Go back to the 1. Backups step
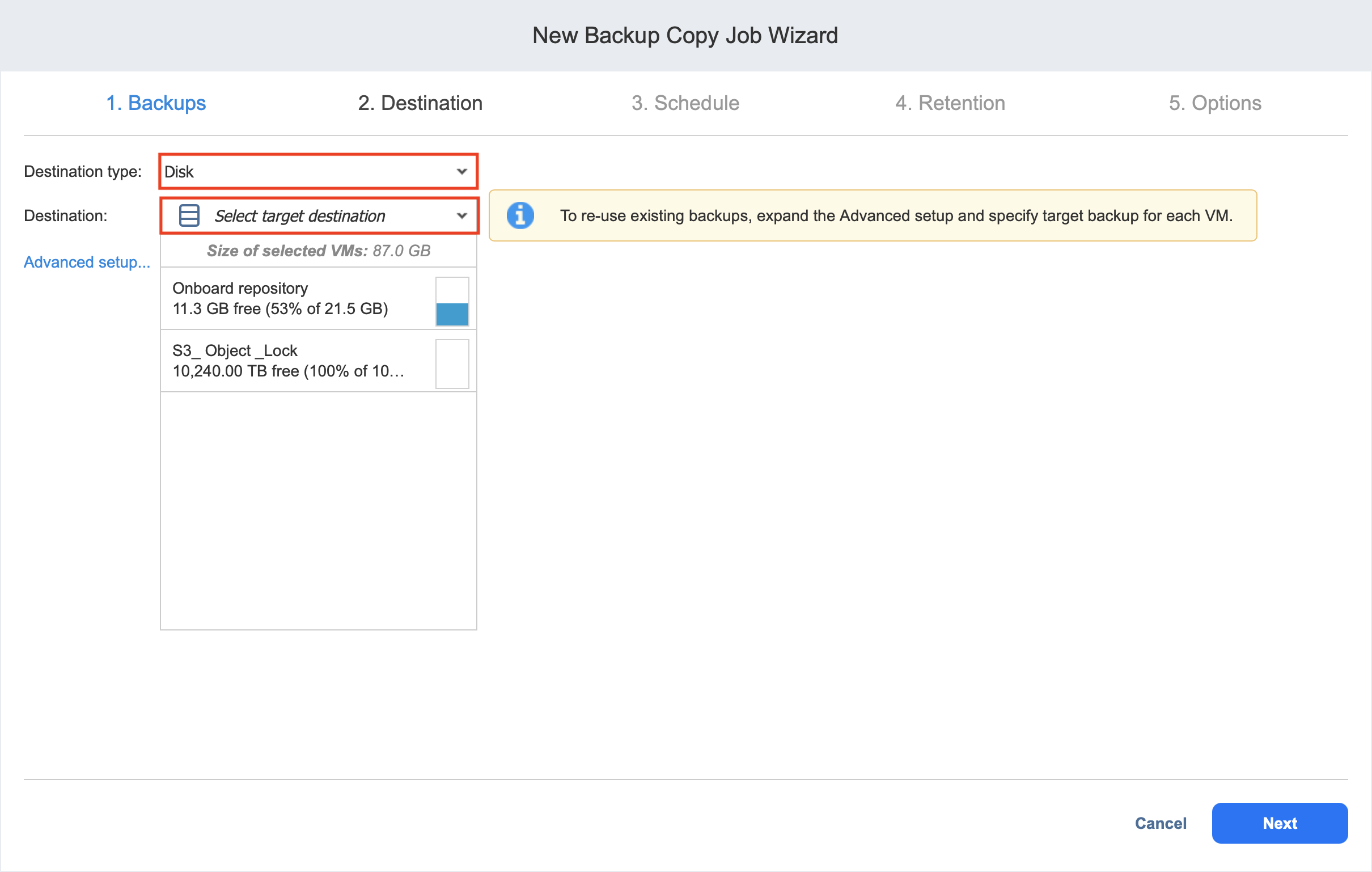The height and width of the screenshot is (872, 1372). tap(155, 103)
